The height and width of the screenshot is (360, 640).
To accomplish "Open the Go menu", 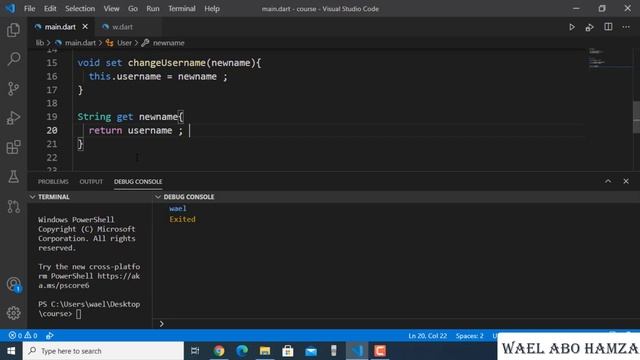I will (x=133, y=9).
